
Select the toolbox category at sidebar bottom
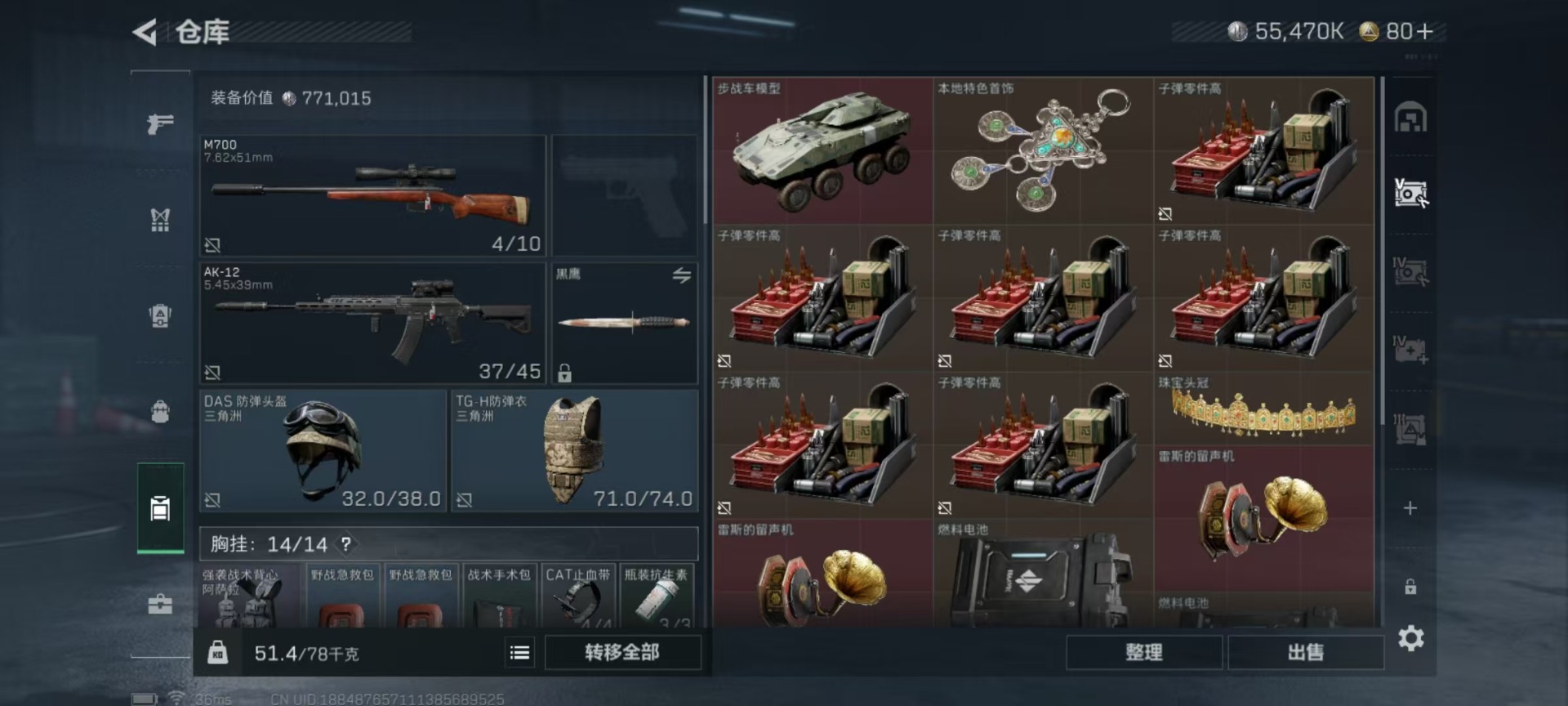tap(160, 604)
